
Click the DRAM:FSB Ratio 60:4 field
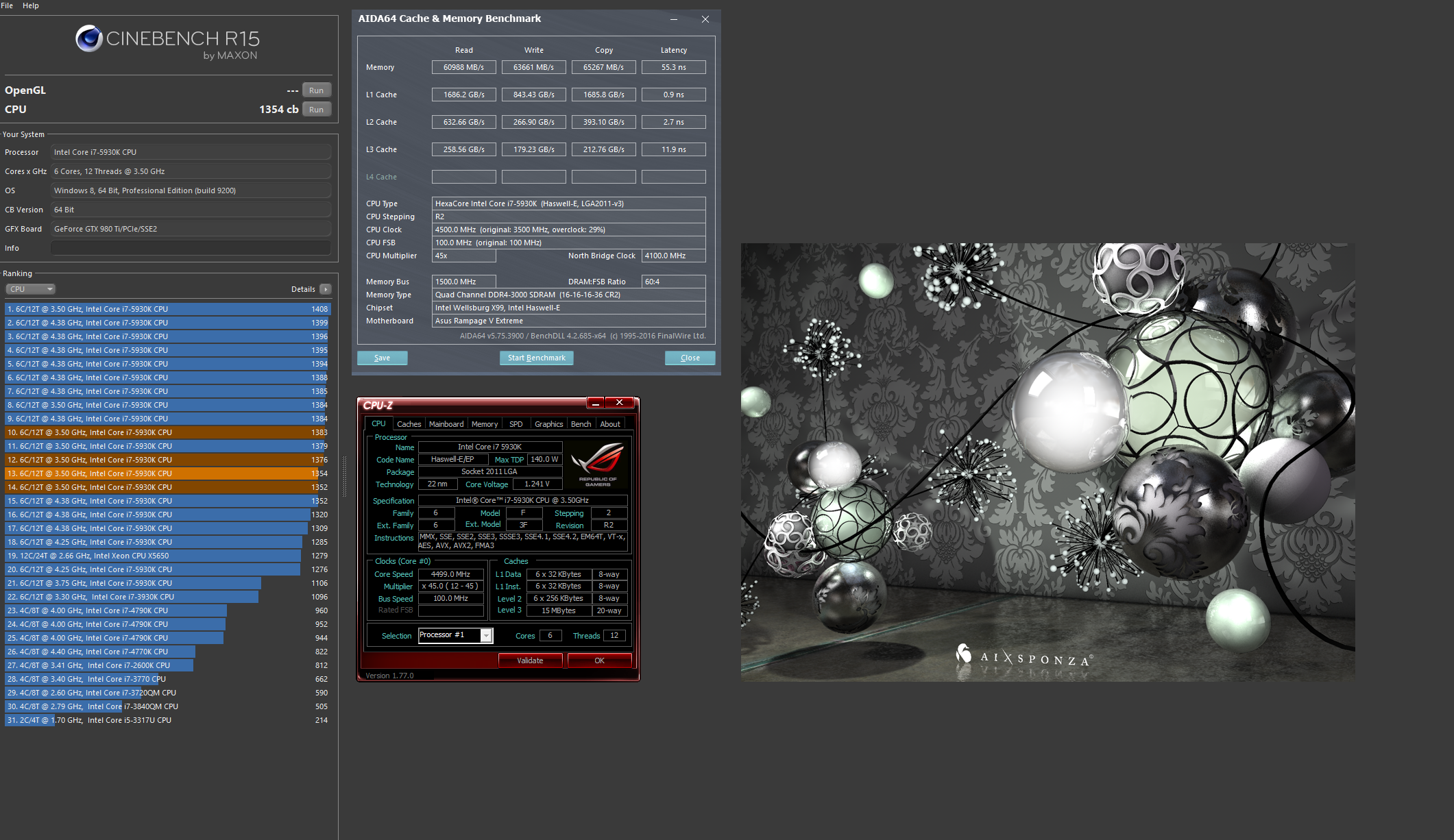[x=674, y=282]
